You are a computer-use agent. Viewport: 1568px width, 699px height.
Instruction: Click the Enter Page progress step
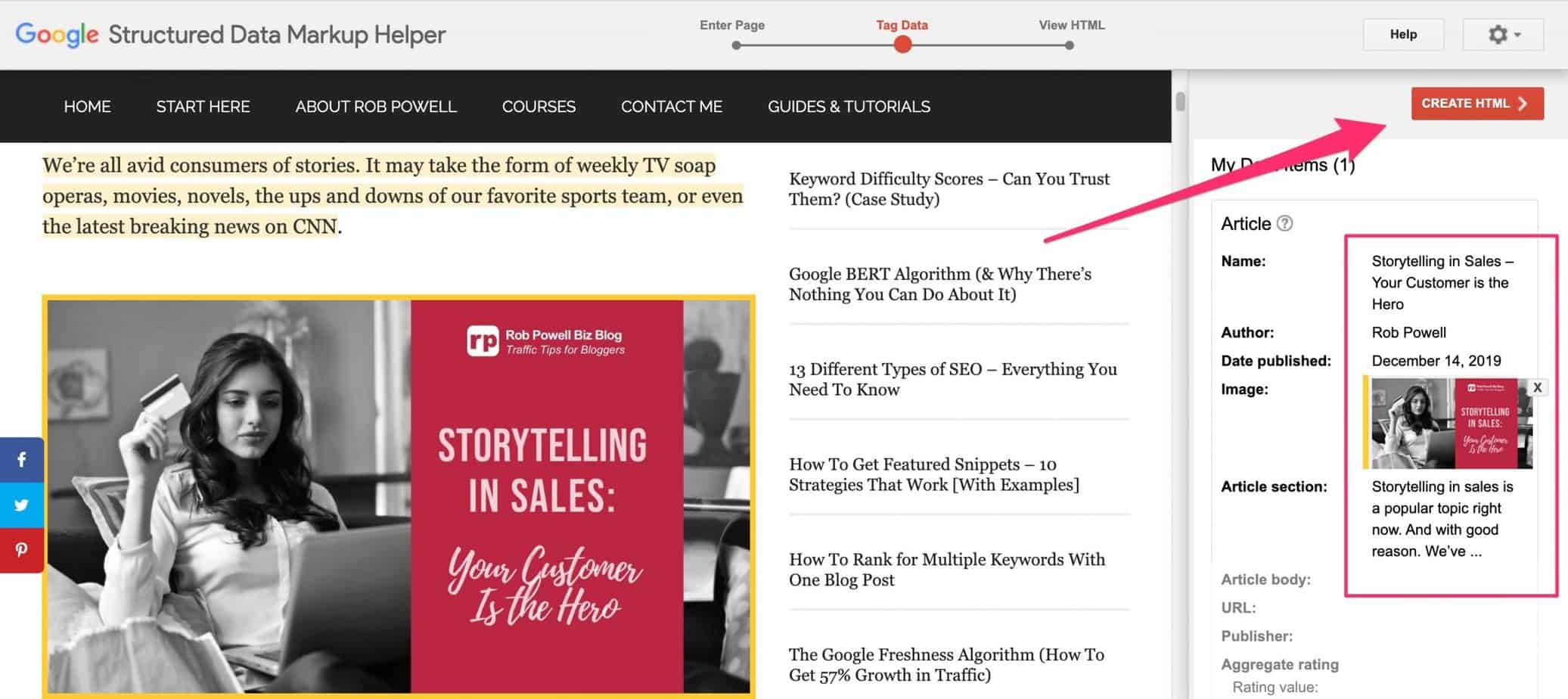click(x=732, y=44)
